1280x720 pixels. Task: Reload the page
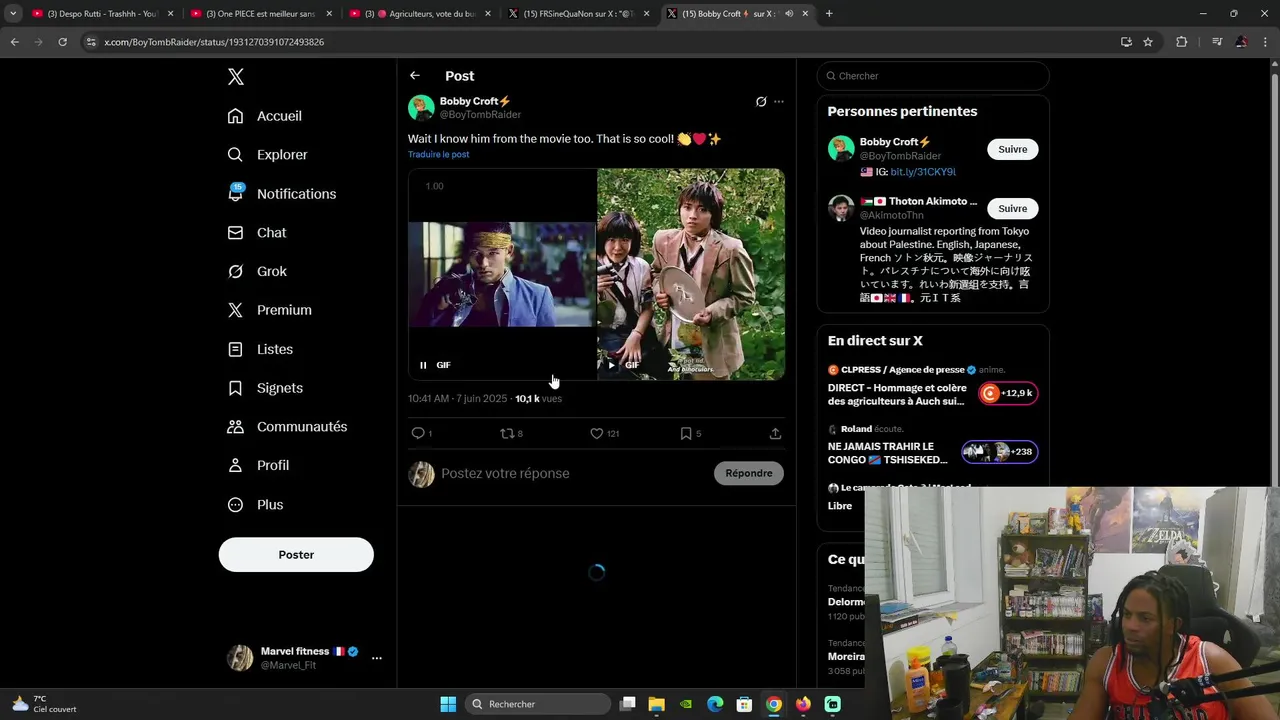(62, 42)
